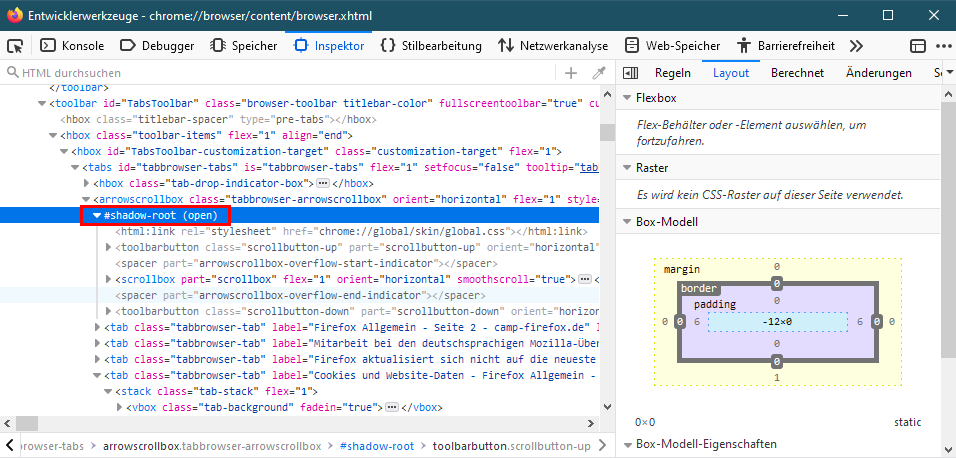
Task: Show more tools with double chevron
Action: tap(856, 46)
